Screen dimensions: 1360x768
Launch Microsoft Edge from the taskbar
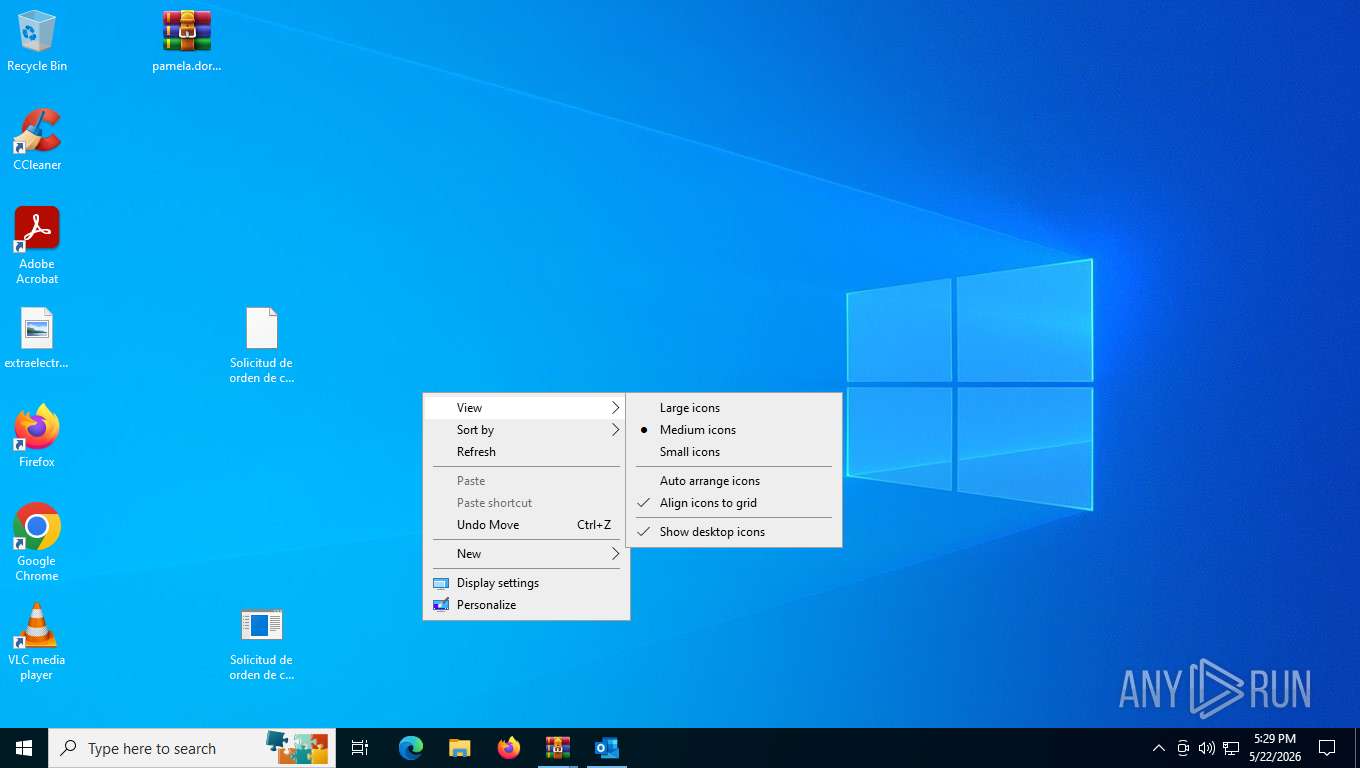coord(411,748)
